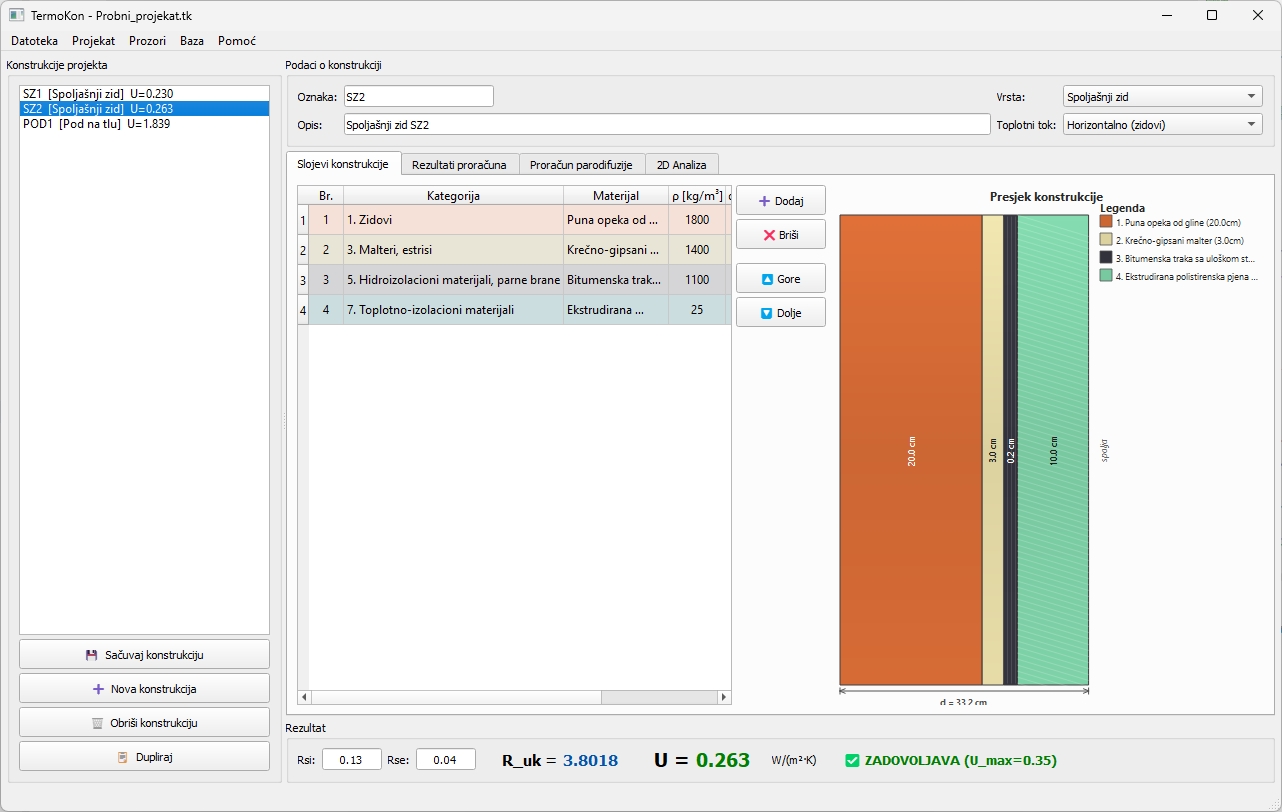Click the save icon on Sačuvaj konstrukciju

pos(92,655)
